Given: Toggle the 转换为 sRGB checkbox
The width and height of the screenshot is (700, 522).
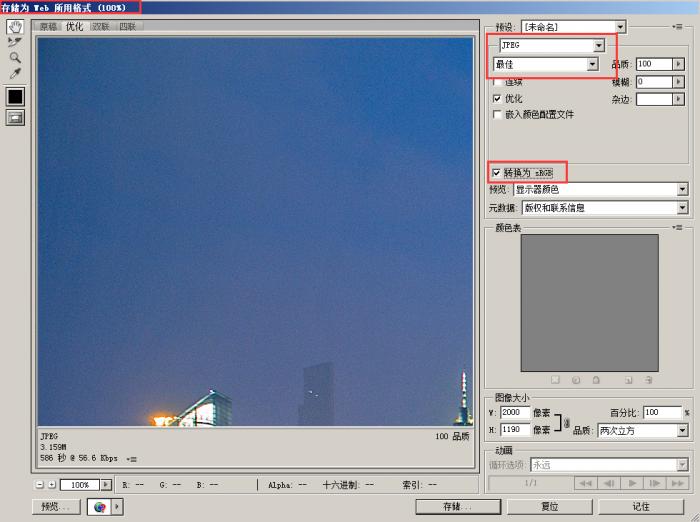Looking at the screenshot, I should 496,173.
